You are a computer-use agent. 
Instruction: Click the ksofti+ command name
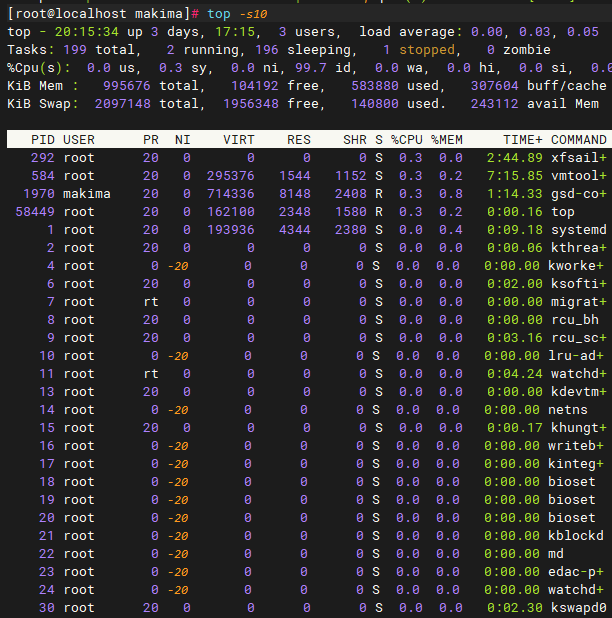[579, 284]
